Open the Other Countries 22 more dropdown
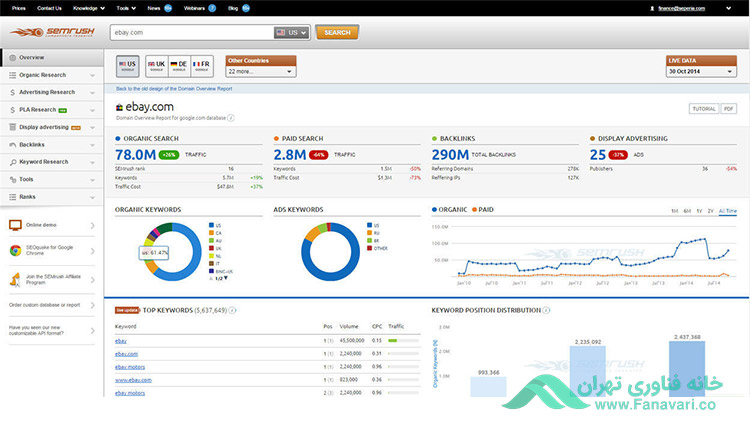The image size is (750, 430). pos(261,71)
